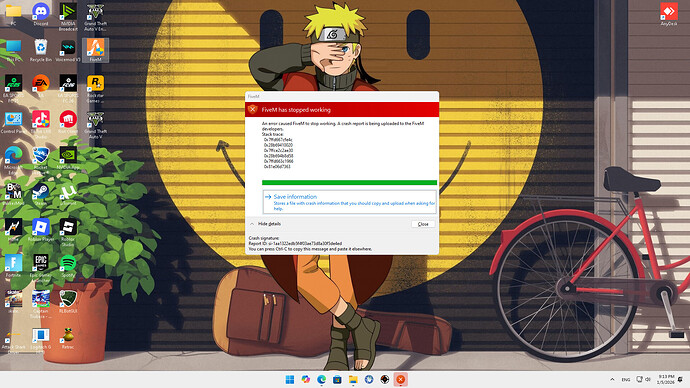Click the ENG language indicator in tray

tap(626, 379)
